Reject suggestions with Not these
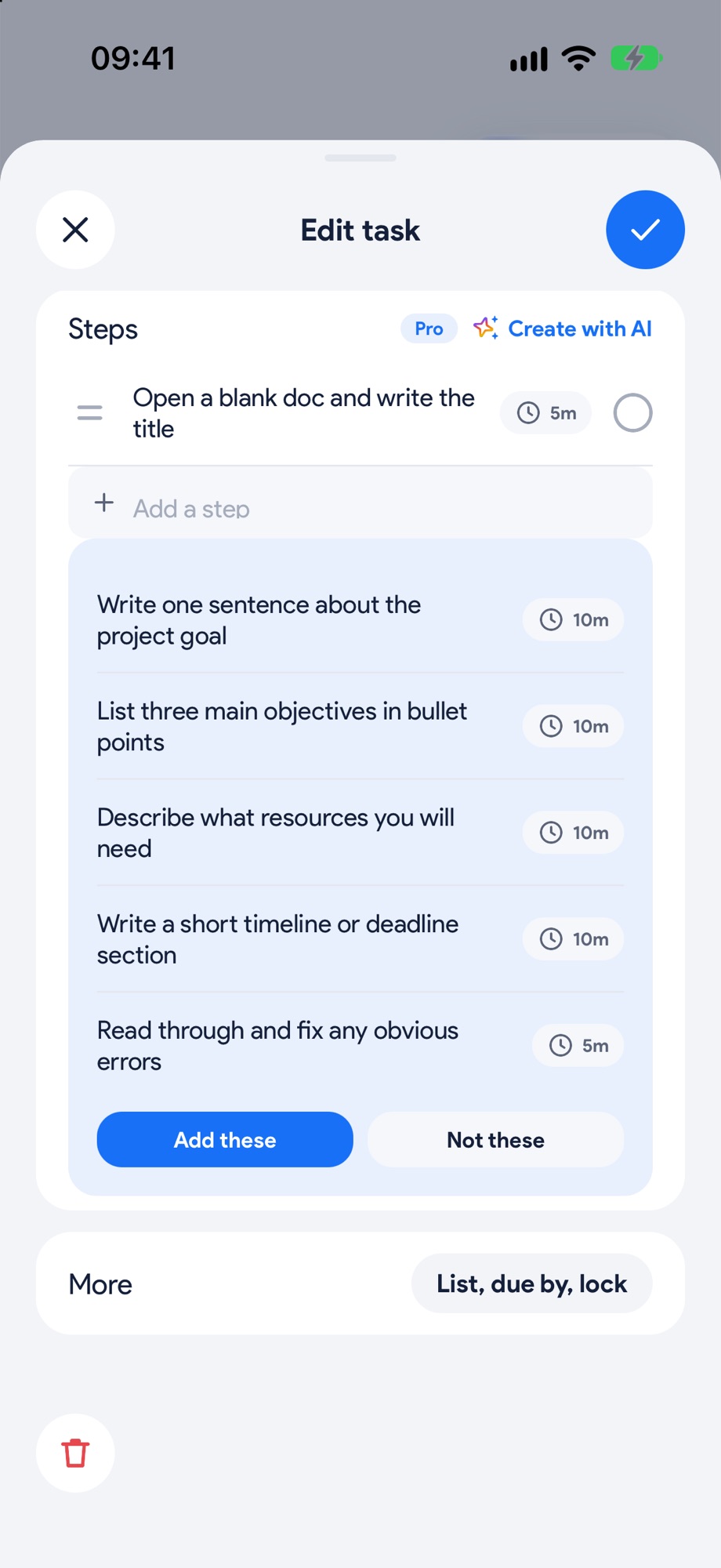The height and width of the screenshot is (1568, 721). pyautogui.click(x=495, y=1139)
